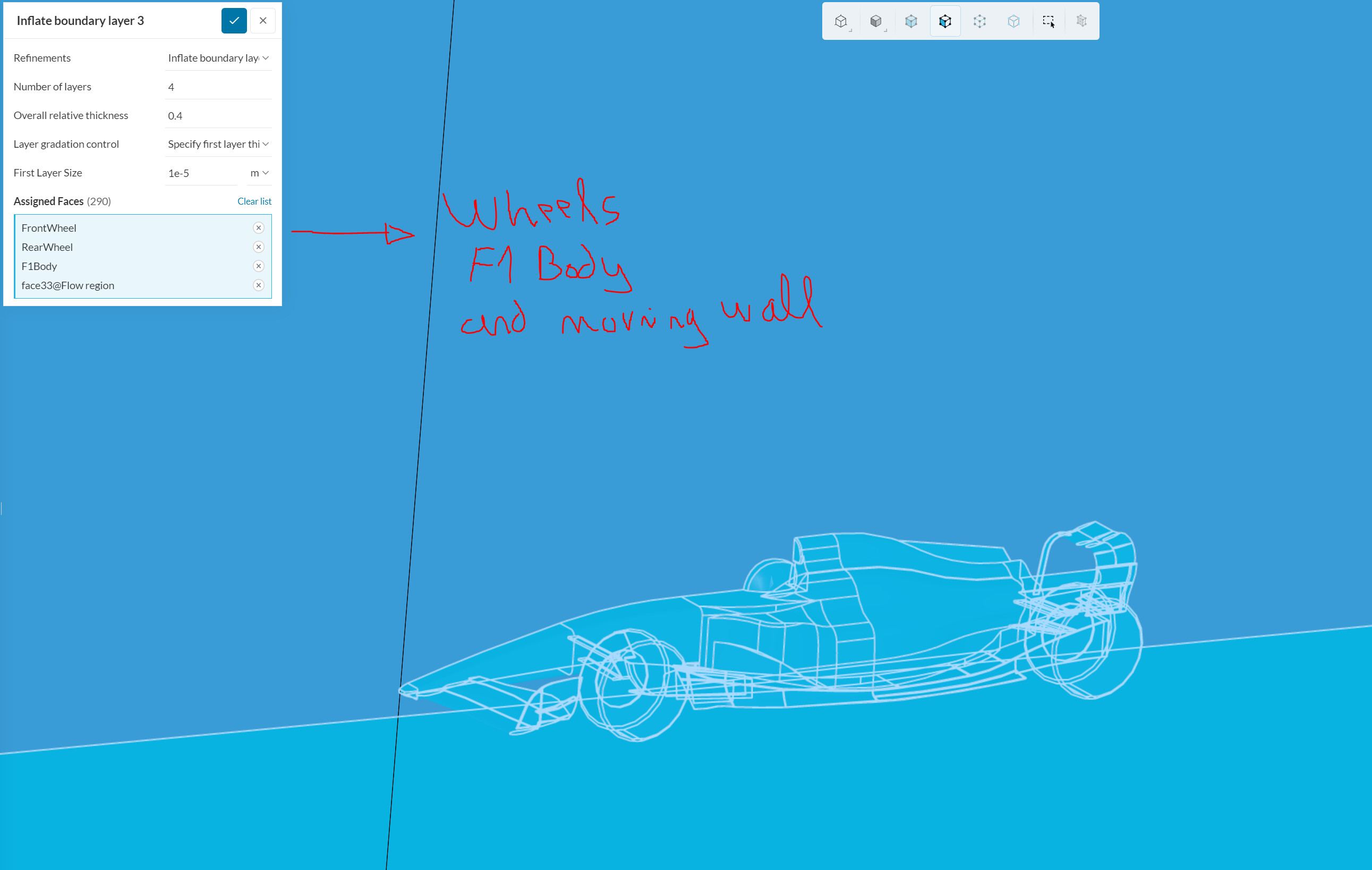Open Layer gradation control dropdown

(x=218, y=144)
